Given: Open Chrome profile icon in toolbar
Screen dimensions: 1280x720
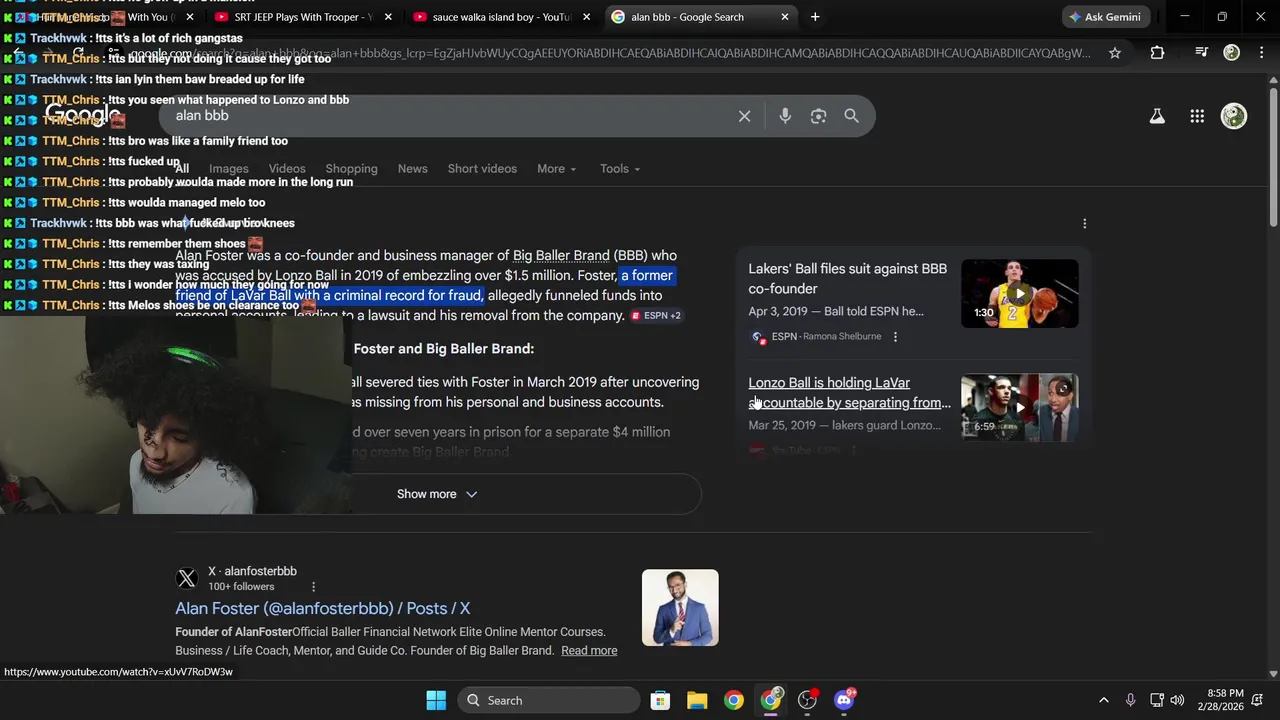Looking at the screenshot, I should point(1232,53).
